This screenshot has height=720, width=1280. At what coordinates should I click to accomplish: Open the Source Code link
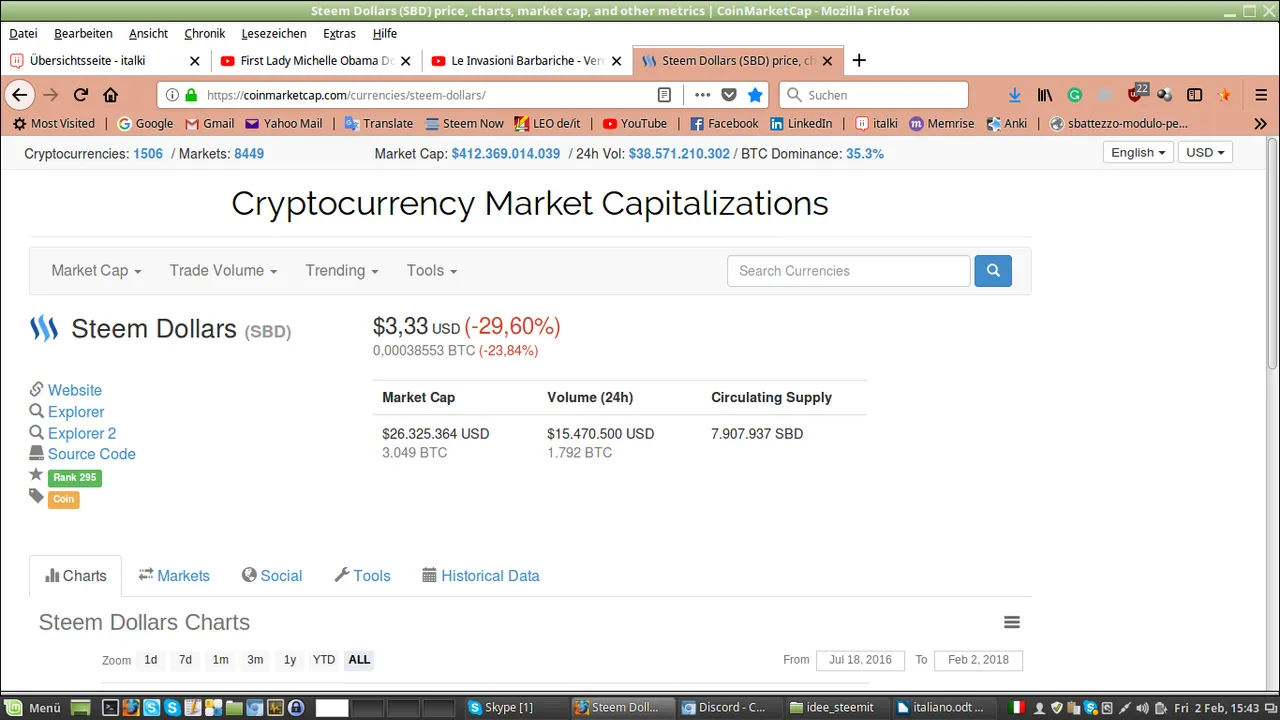[x=91, y=454]
